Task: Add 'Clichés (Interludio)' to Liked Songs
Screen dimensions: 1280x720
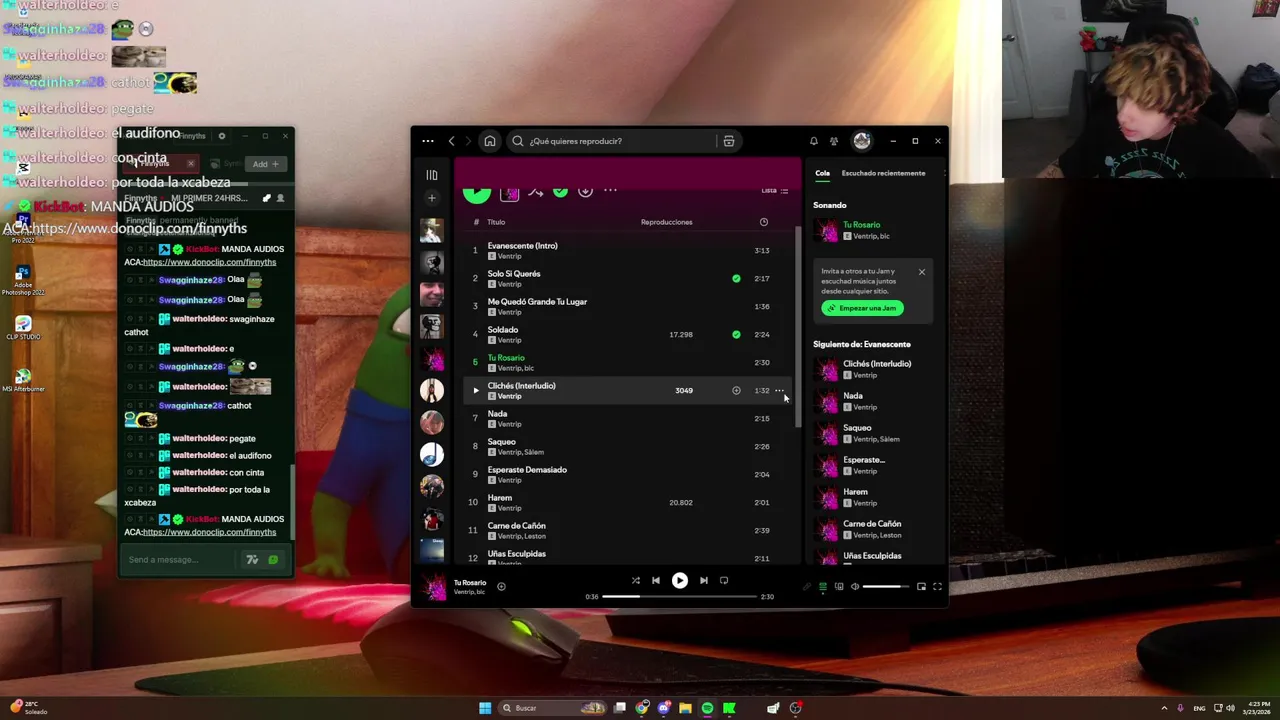Action: point(736,390)
